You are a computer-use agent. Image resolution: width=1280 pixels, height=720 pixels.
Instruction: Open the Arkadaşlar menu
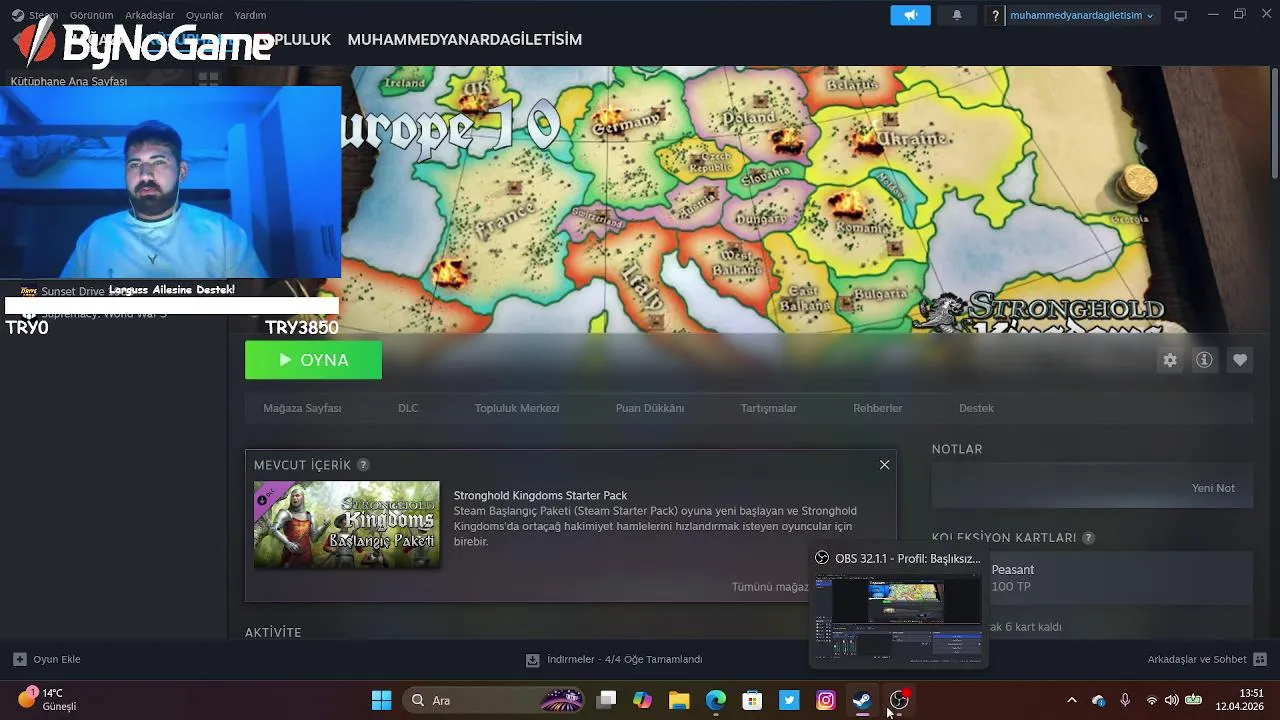pyautogui.click(x=149, y=15)
